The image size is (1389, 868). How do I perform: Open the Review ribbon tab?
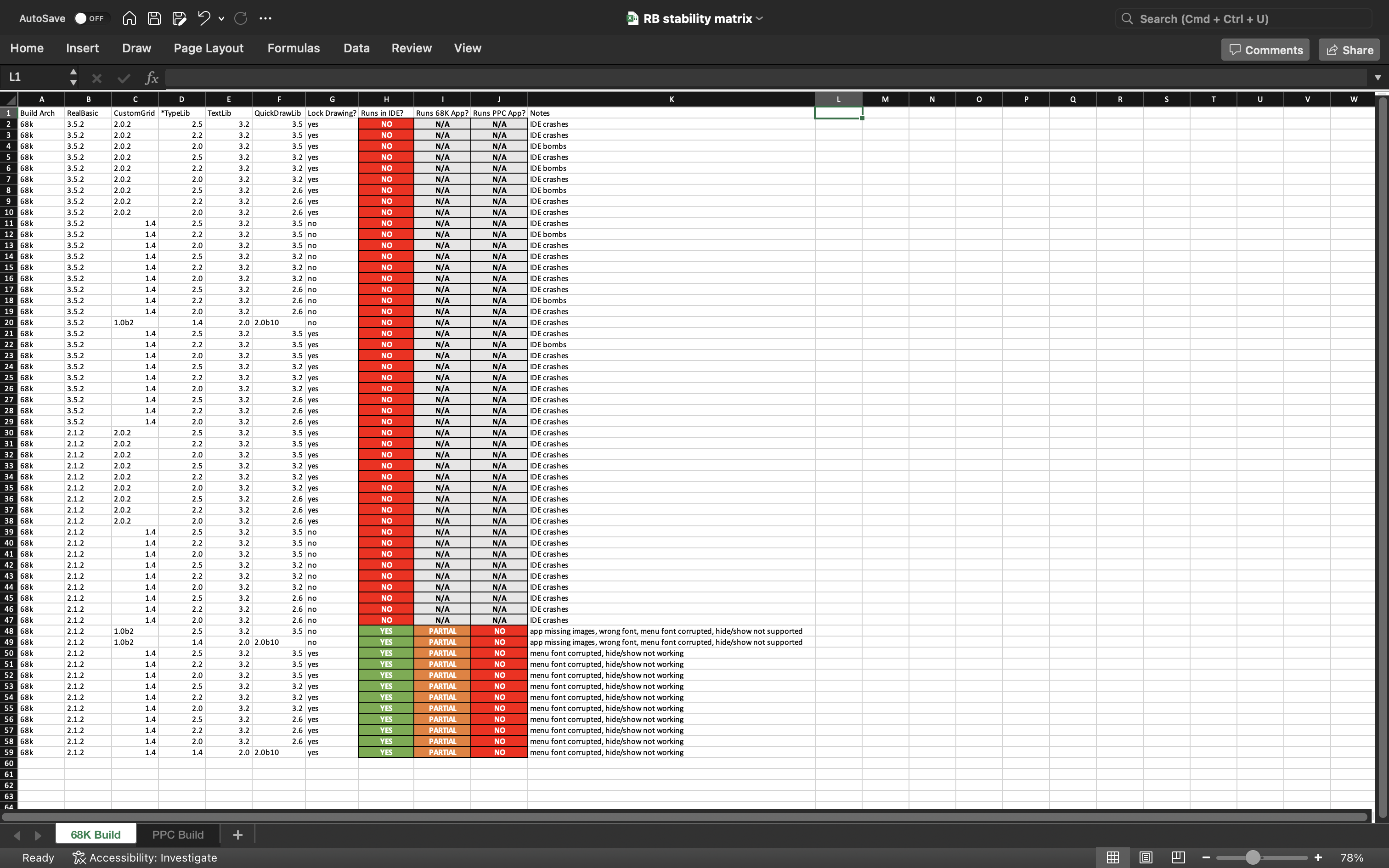[x=412, y=48]
